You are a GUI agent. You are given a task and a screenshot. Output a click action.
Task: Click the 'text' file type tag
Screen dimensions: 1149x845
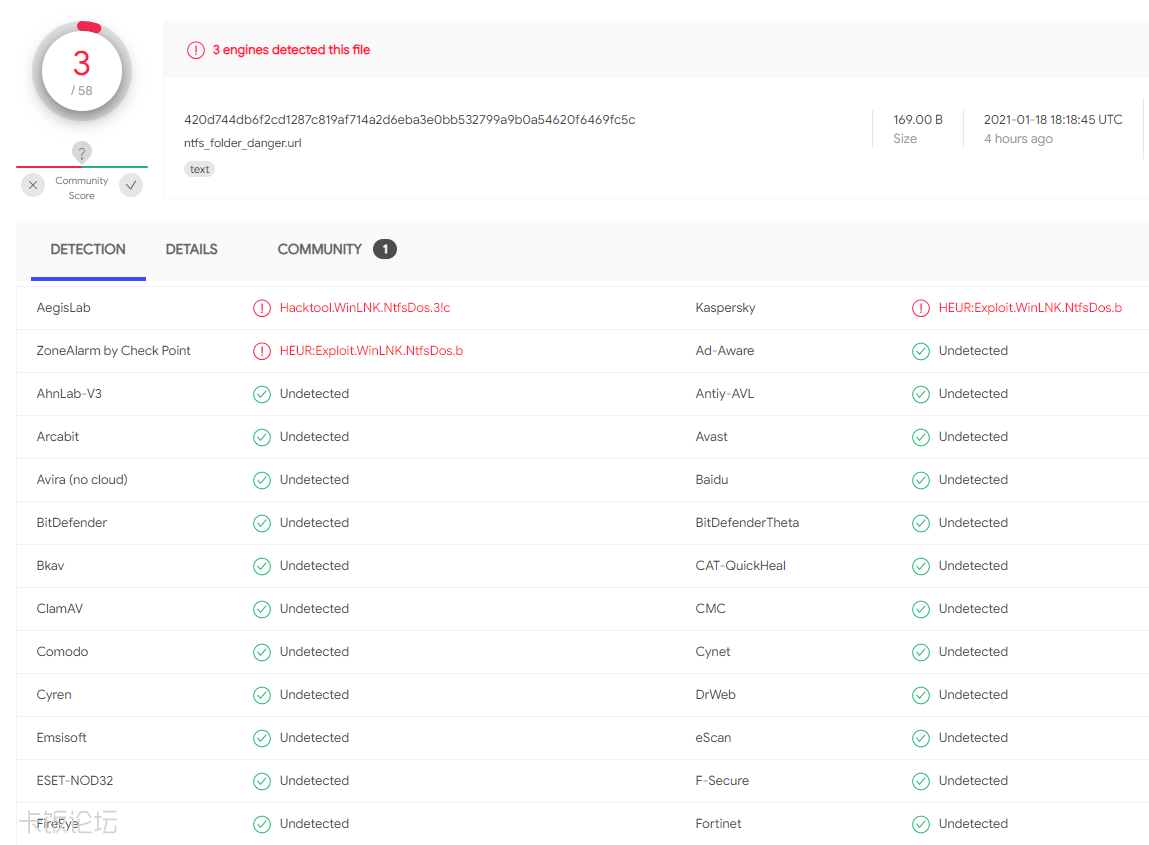pyautogui.click(x=199, y=168)
